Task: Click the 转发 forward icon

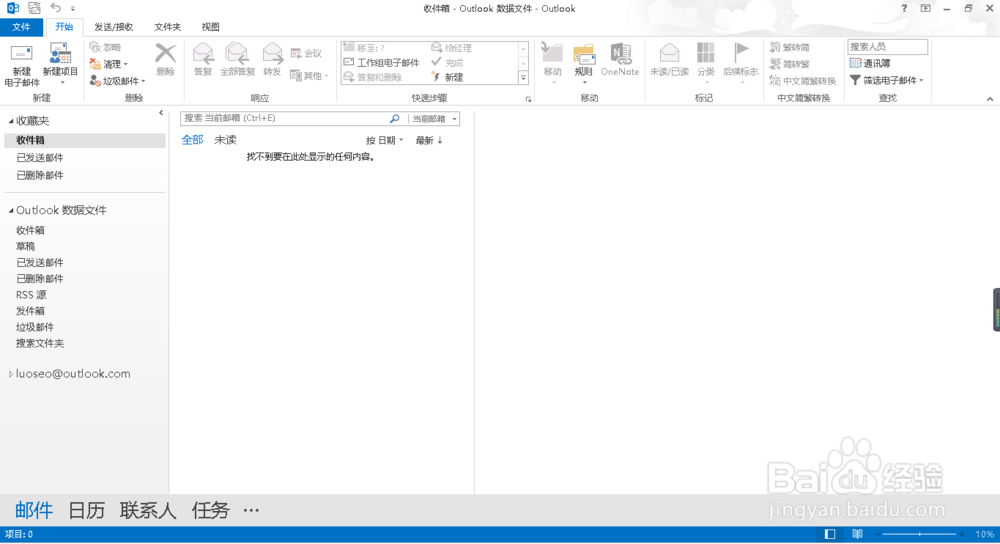Action: point(272,60)
